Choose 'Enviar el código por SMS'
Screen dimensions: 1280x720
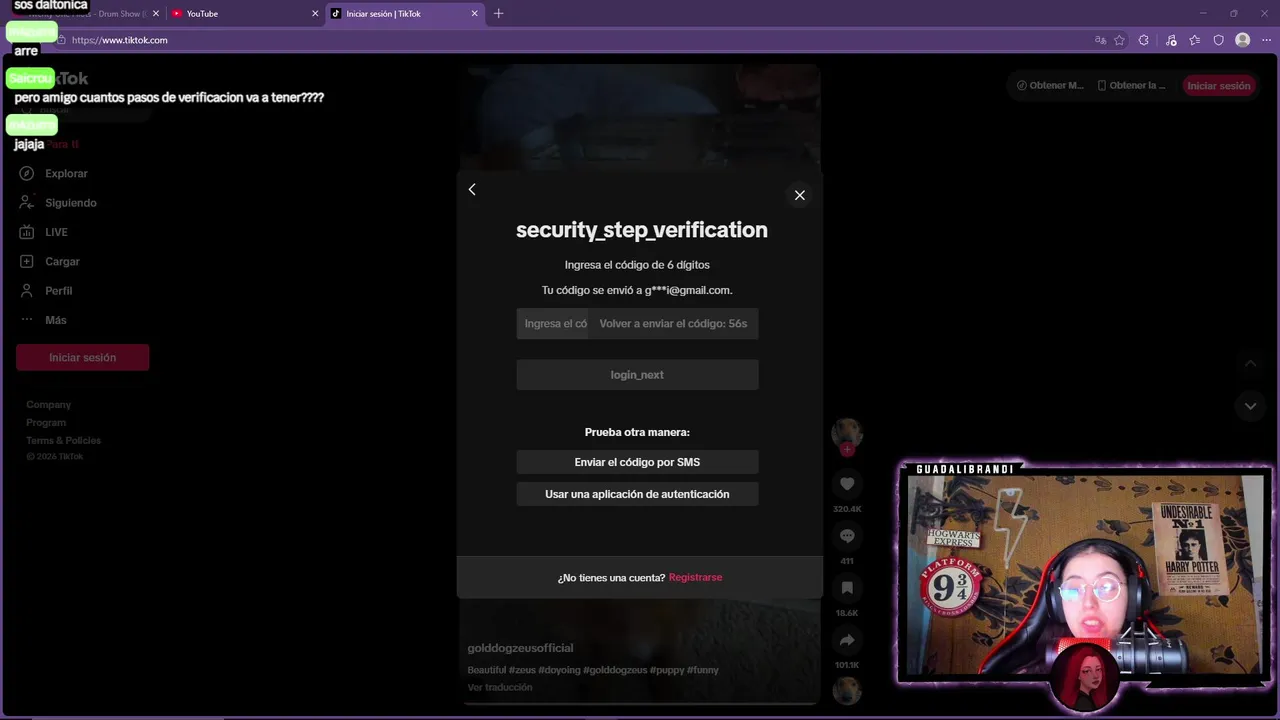pos(637,462)
